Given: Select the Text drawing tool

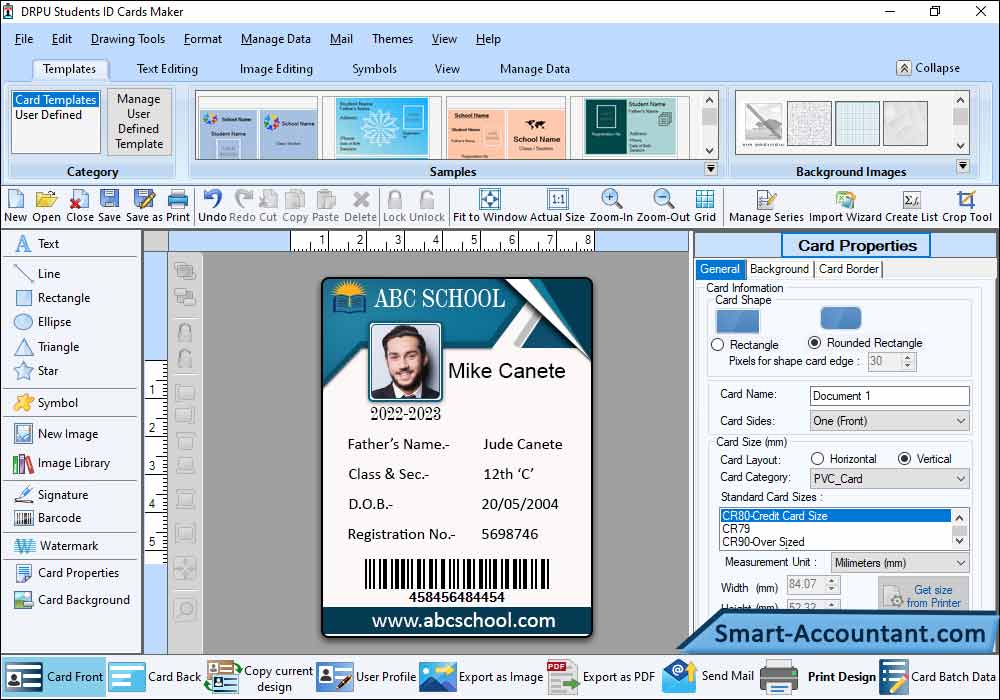Looking at the screenshot, I should point(38,244).
